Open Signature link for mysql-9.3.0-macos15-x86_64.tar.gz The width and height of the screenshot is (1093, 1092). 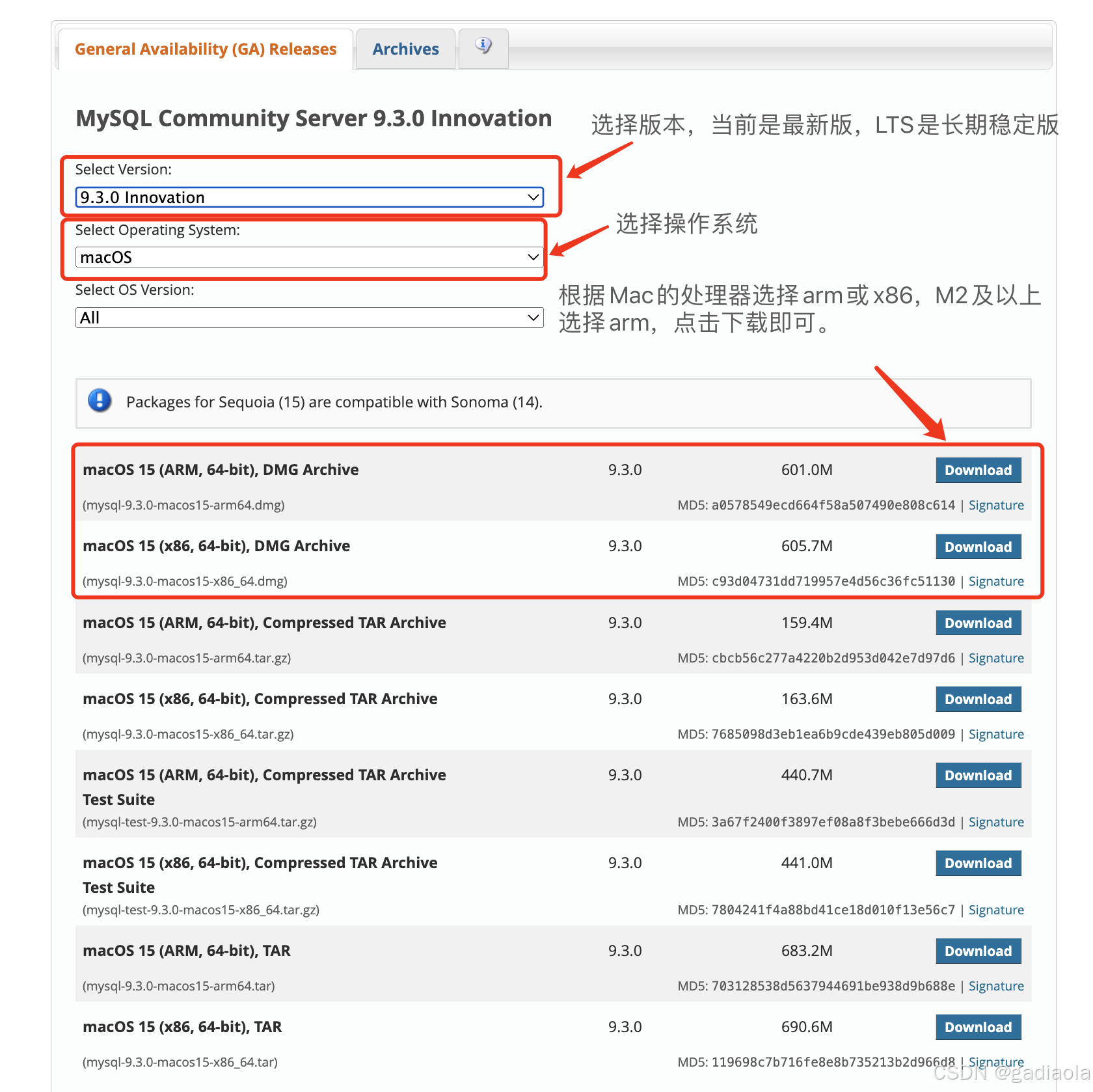click(996, 734)
